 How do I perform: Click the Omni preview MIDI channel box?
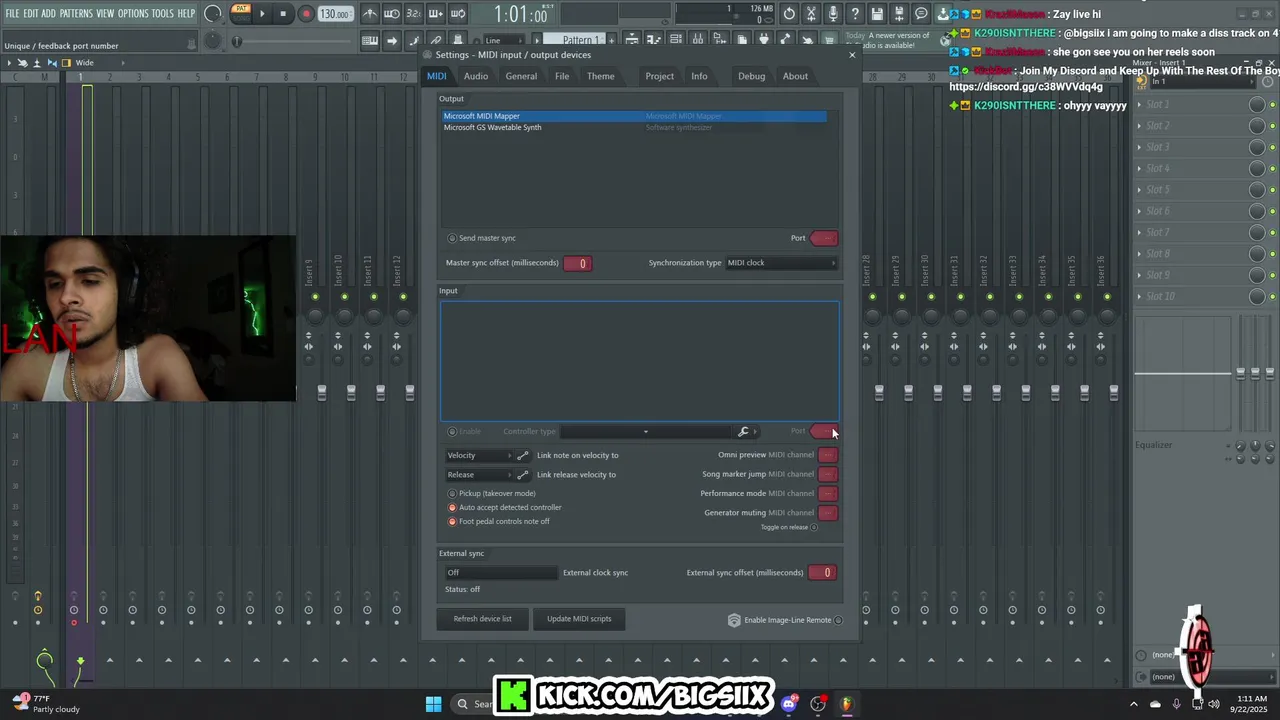pos(828,455)
